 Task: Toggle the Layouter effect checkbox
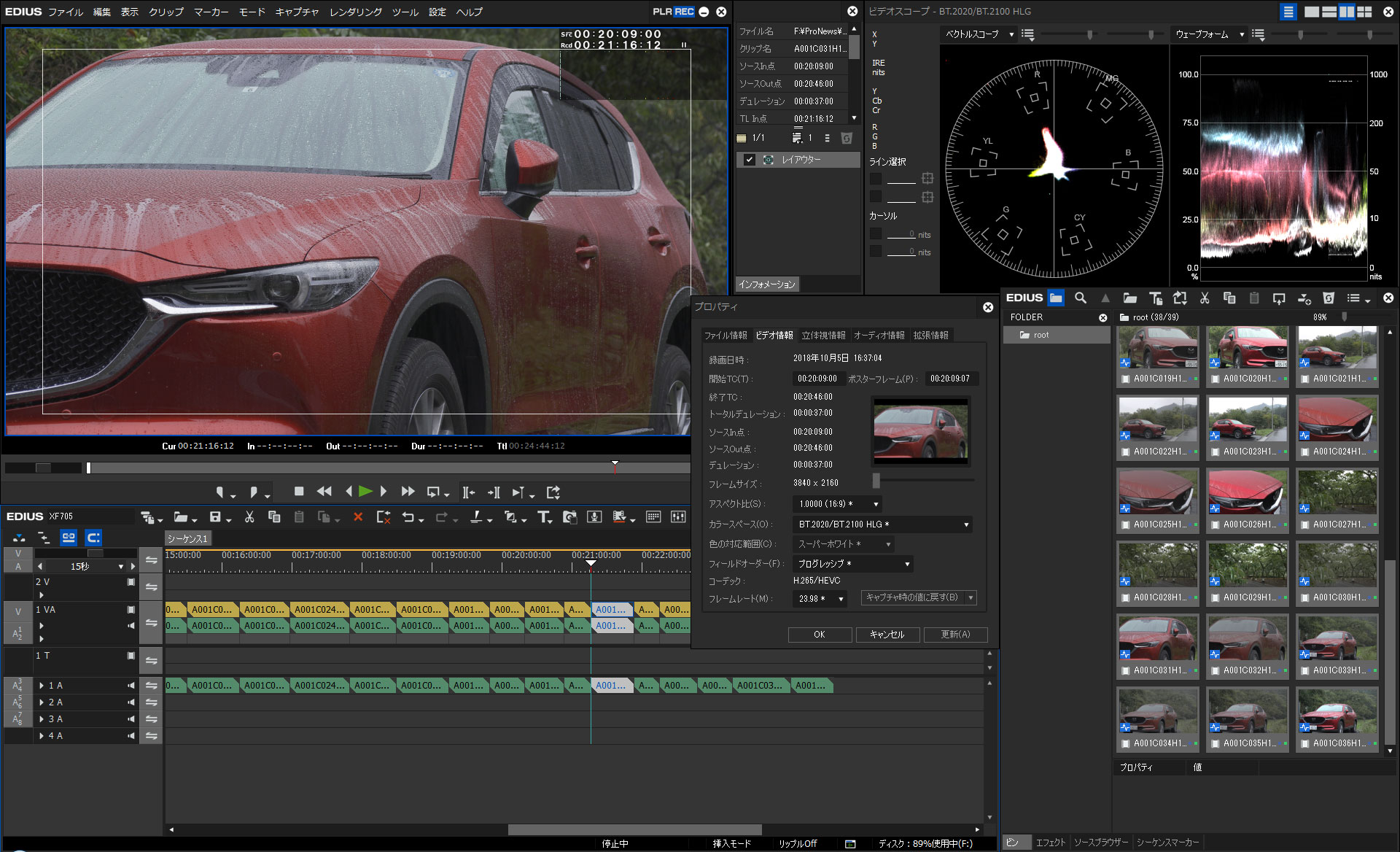749,160
